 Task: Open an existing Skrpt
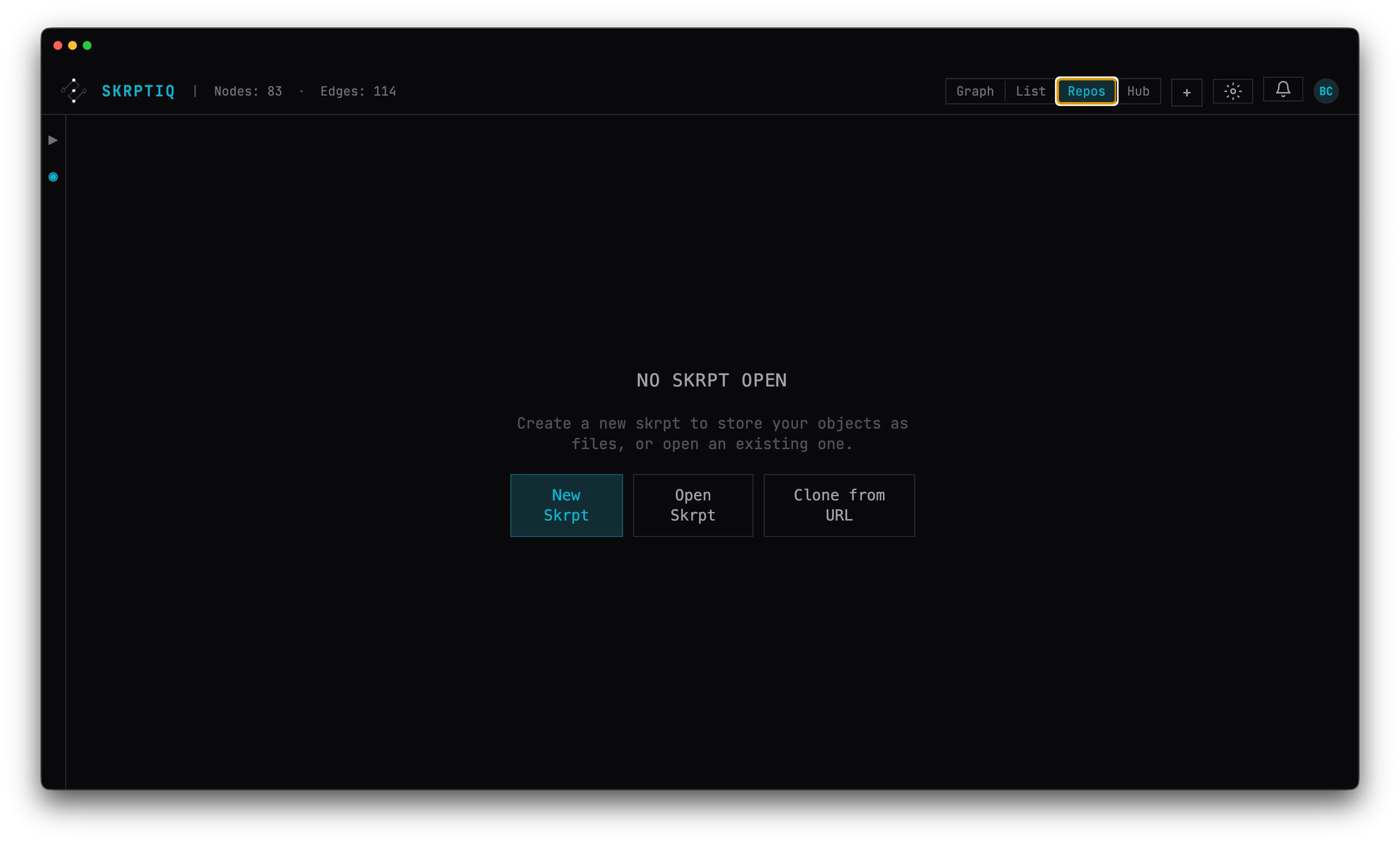coord(693,505)
